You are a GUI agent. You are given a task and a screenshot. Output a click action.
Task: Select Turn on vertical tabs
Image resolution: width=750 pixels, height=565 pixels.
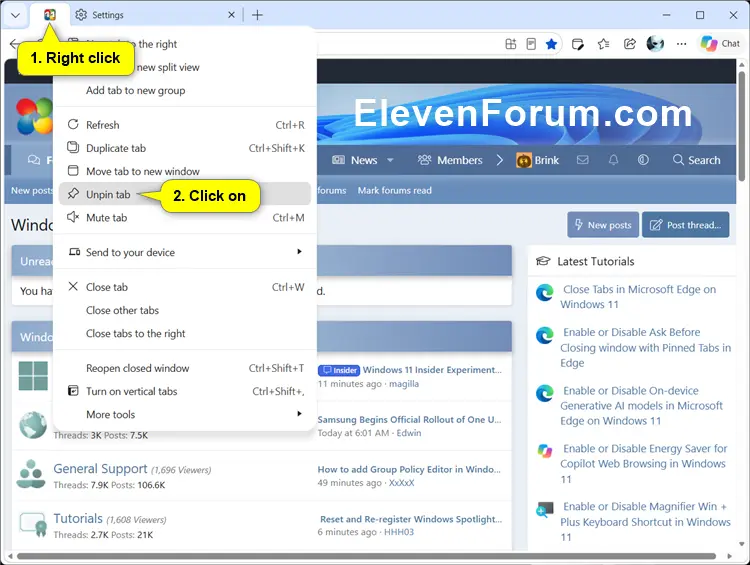[x=184, y=391]
